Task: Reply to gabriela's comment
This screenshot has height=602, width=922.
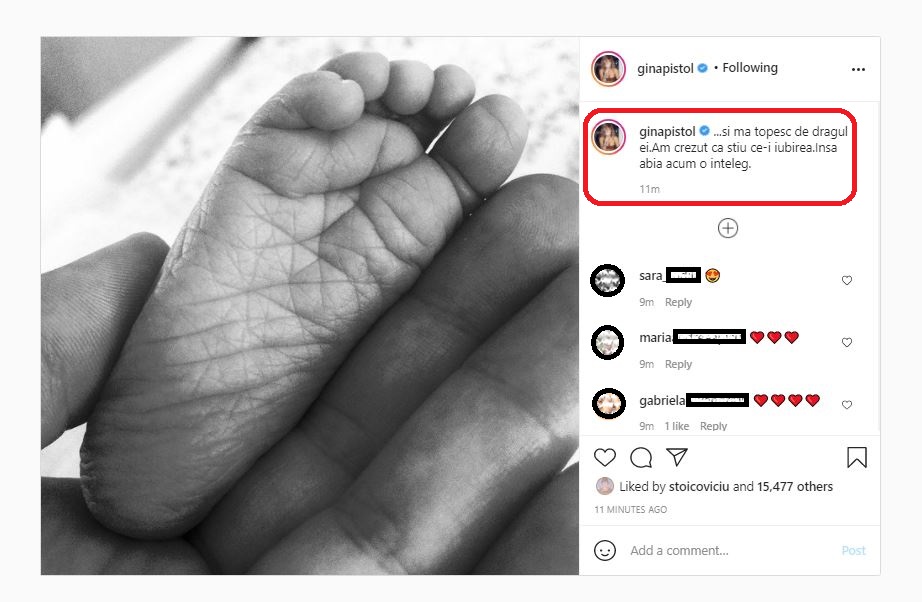Action: [714, 426]
